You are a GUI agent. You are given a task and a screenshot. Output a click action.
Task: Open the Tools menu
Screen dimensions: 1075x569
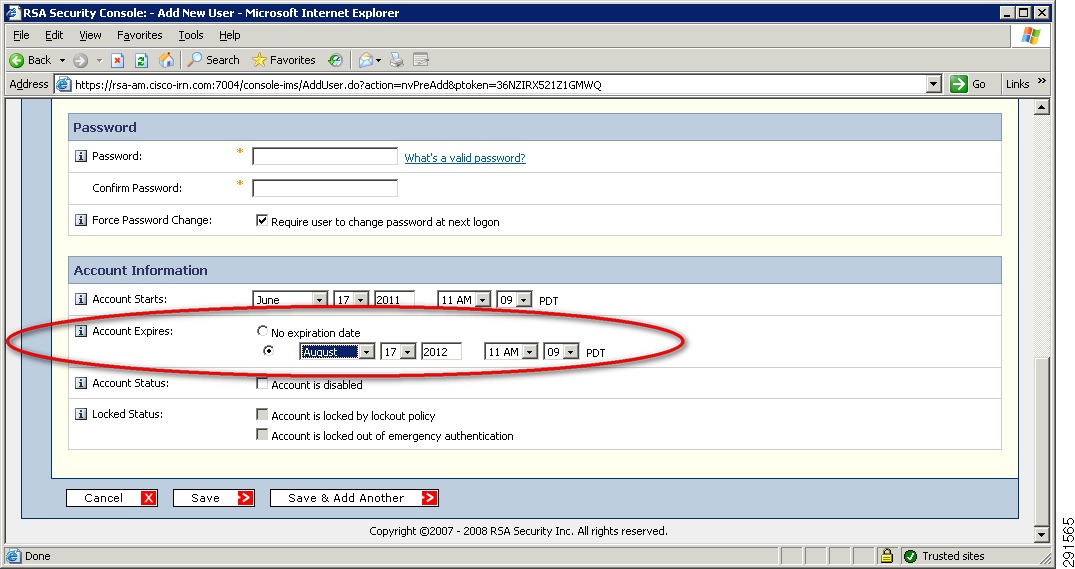coord(191,35)
